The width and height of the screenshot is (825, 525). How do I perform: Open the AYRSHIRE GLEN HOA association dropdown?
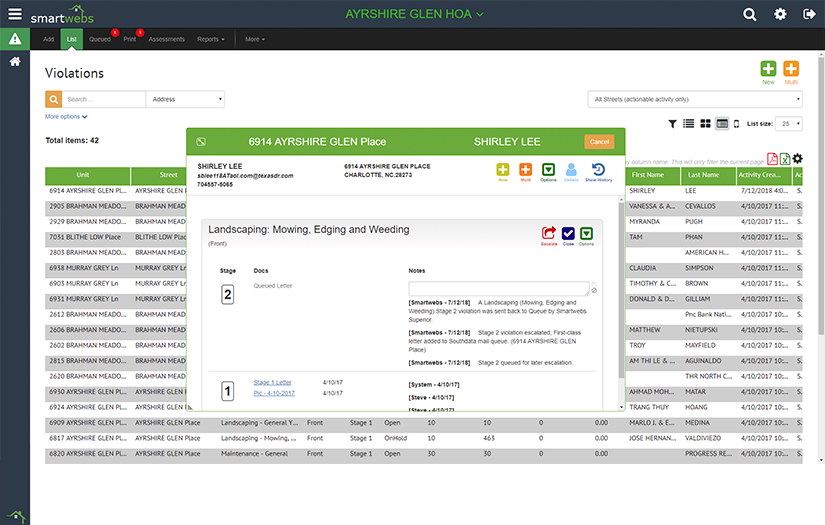click(414, 14)
